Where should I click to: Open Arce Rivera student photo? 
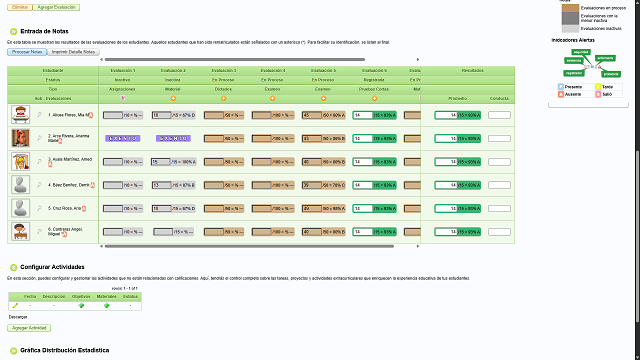click(20, 138)
